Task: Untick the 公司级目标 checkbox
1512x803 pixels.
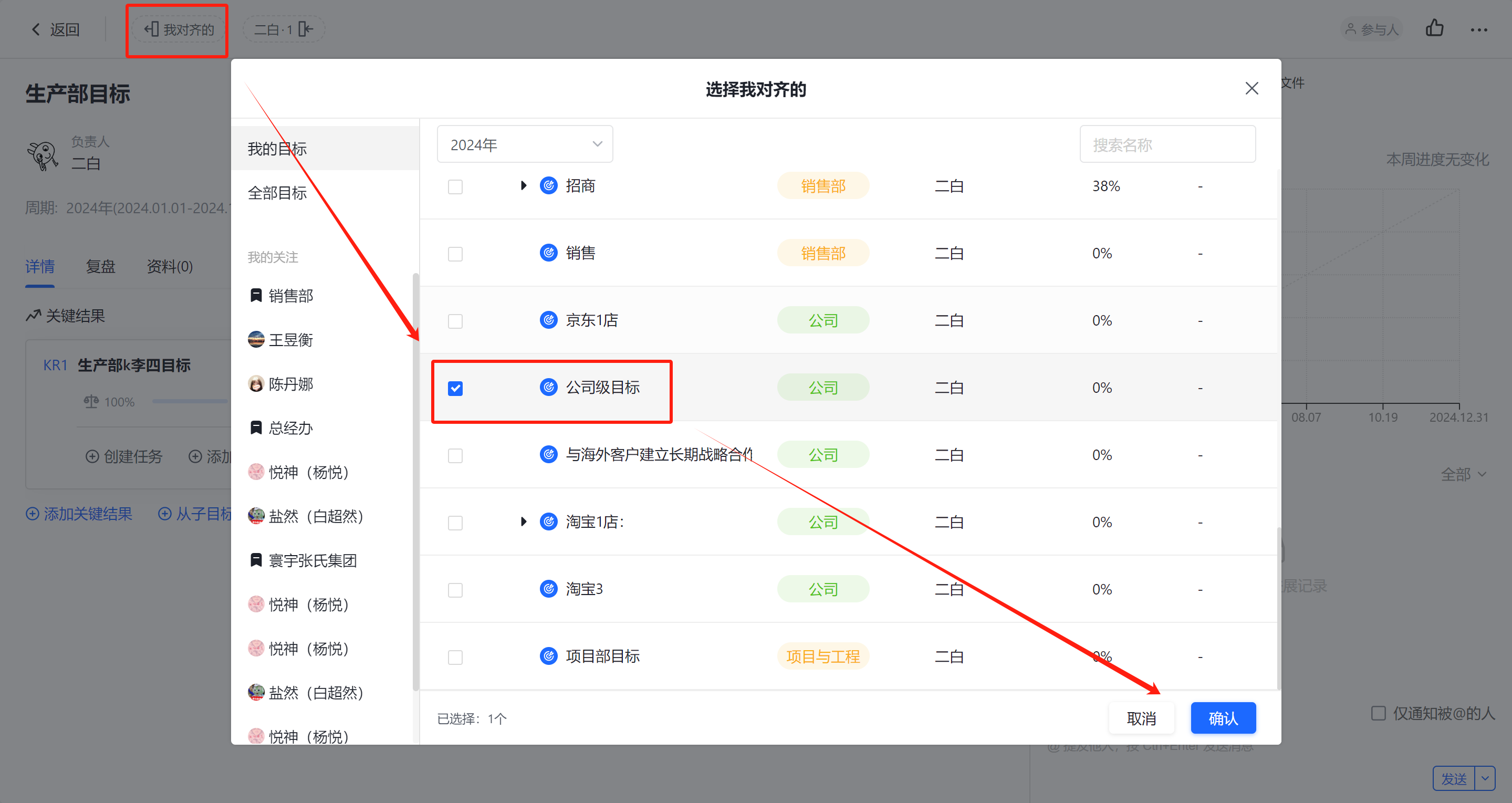Action: coord(455,389)
